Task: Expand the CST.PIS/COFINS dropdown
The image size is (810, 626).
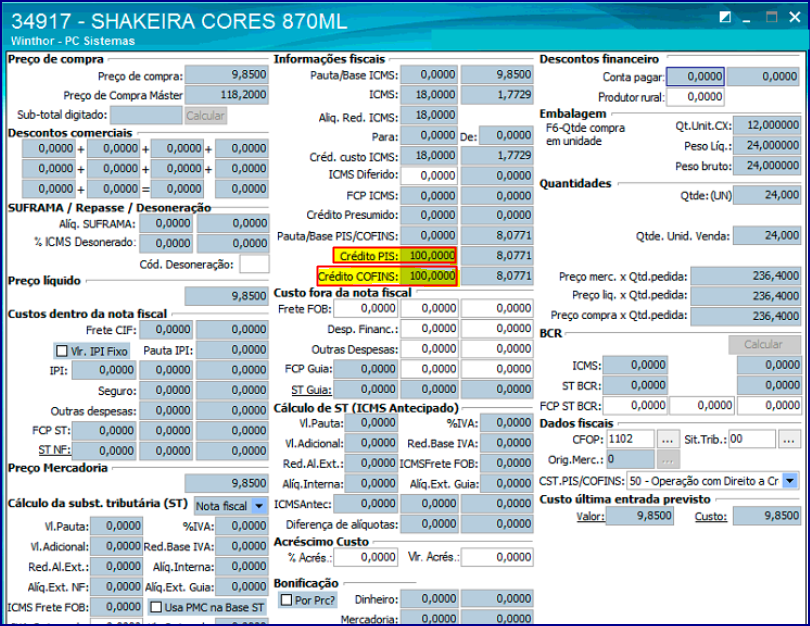Action: pos(790,481)
